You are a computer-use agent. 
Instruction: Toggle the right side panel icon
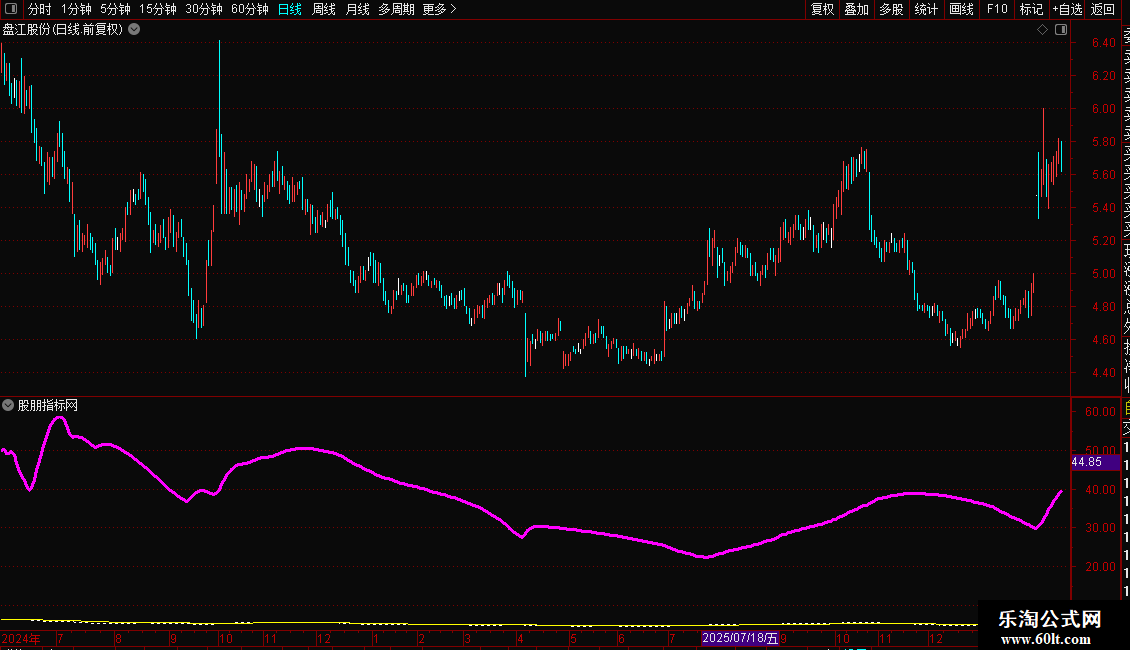1061,30
